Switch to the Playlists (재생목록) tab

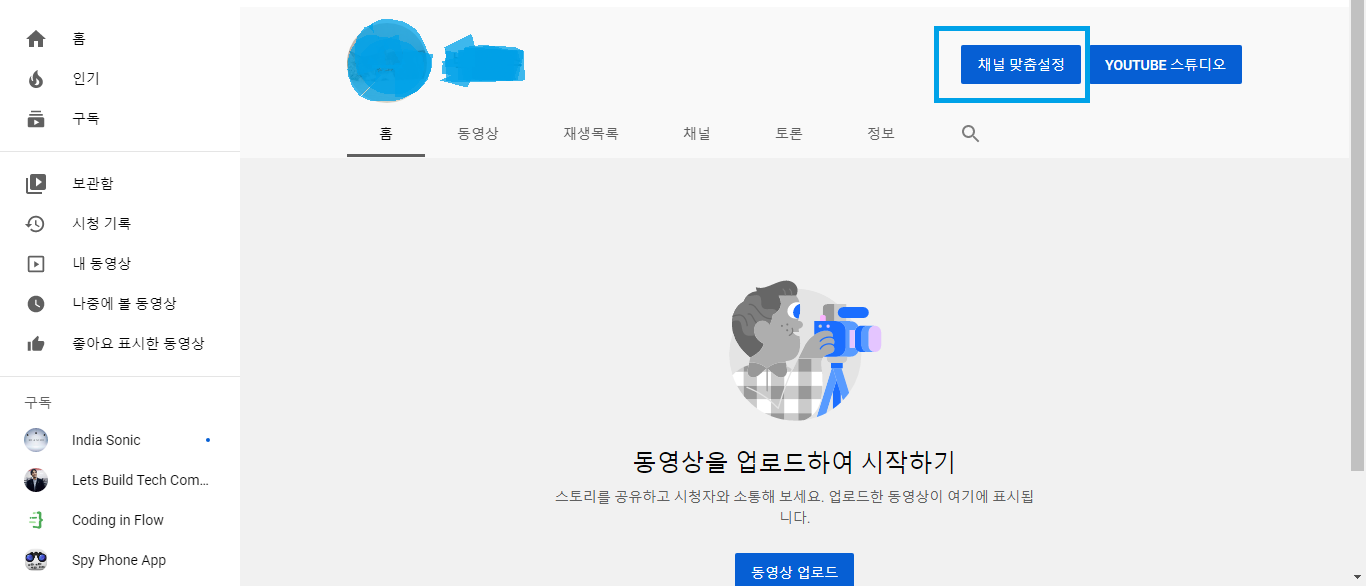point(591,134)
